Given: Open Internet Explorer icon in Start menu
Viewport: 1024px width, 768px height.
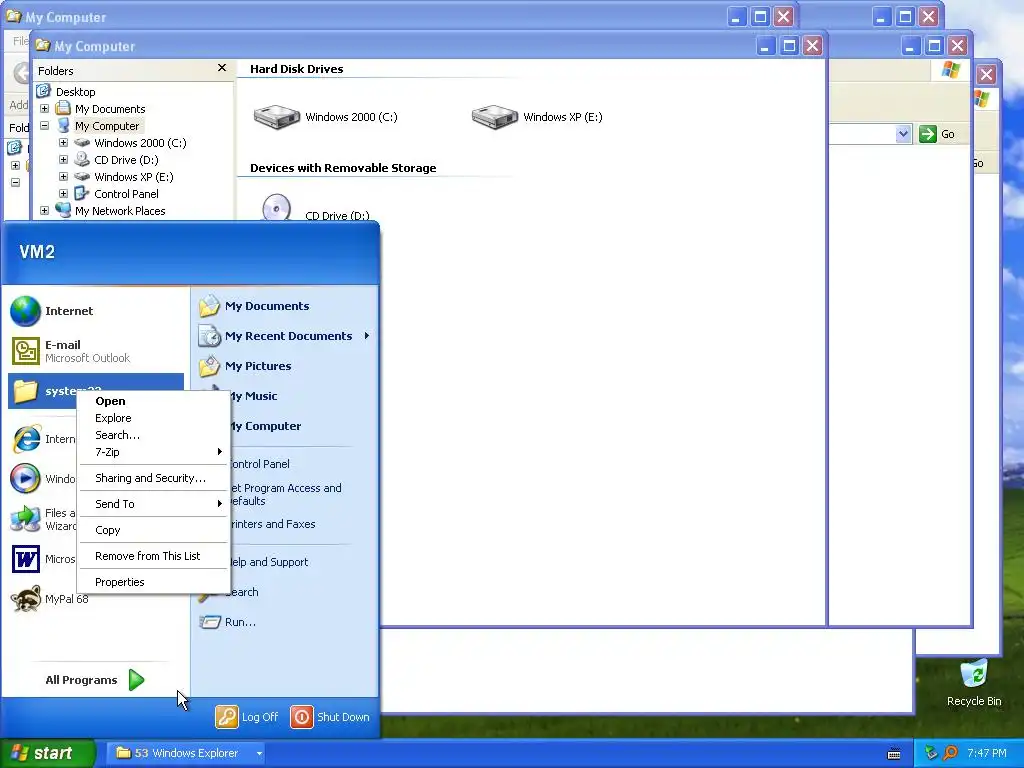Looking at the screenshot, I should (25, 438).
